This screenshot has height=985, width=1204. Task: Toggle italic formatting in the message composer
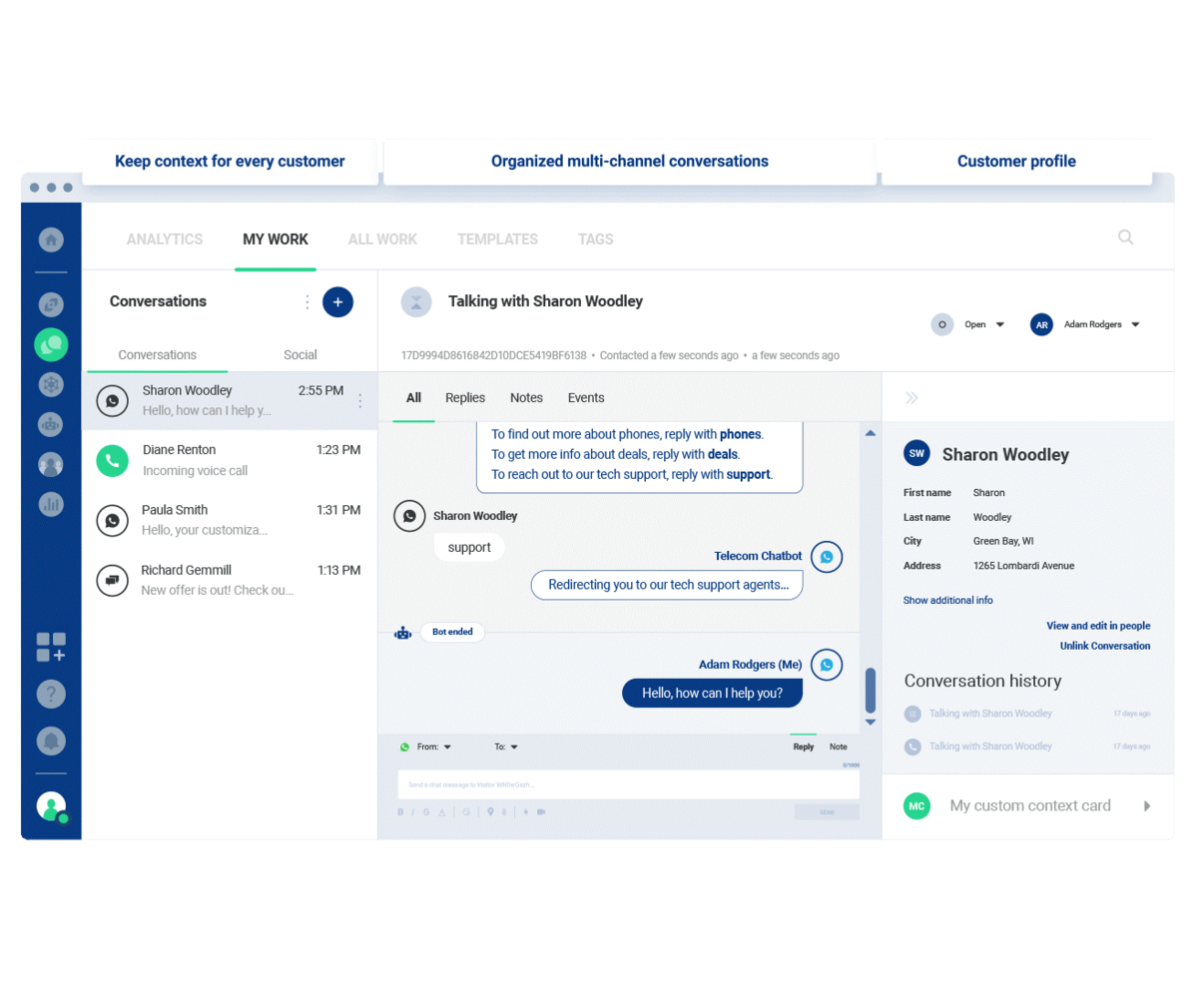tap(412, 810)
